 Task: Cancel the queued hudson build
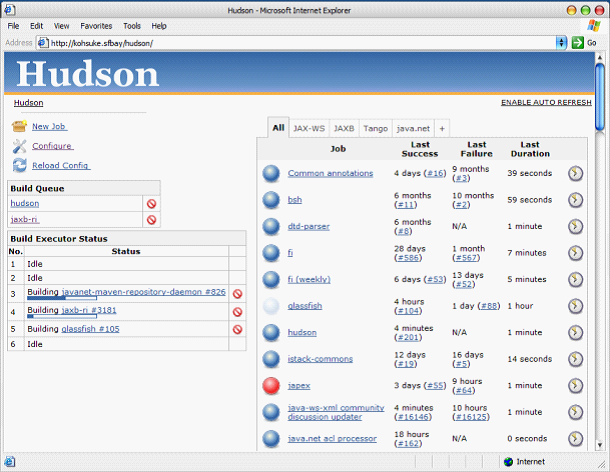(151, 204)
